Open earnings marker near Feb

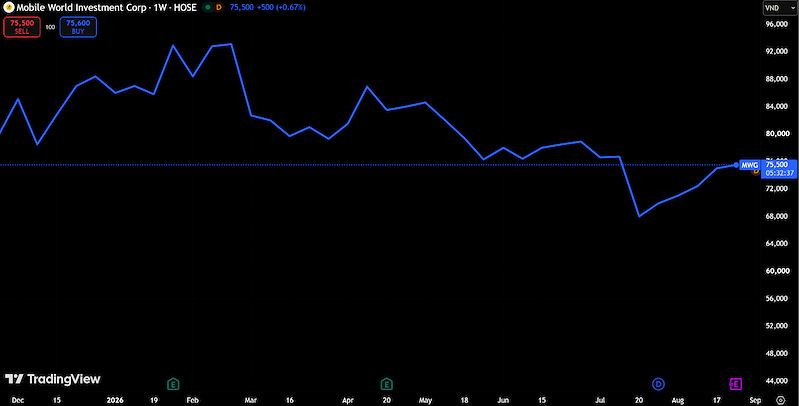[173, 384]
